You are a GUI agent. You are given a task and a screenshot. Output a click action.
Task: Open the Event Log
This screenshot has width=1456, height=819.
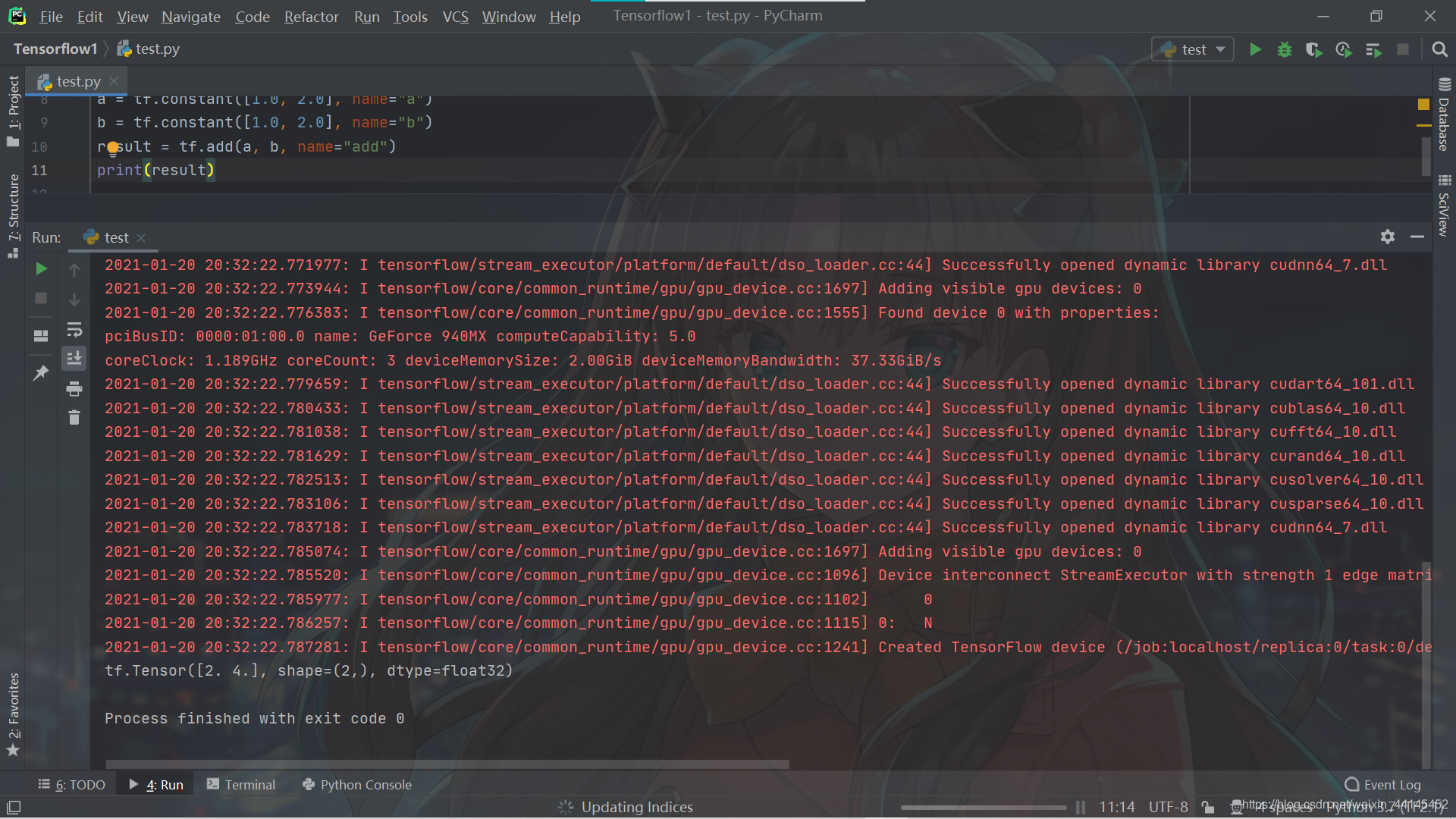pos(1382,784)
